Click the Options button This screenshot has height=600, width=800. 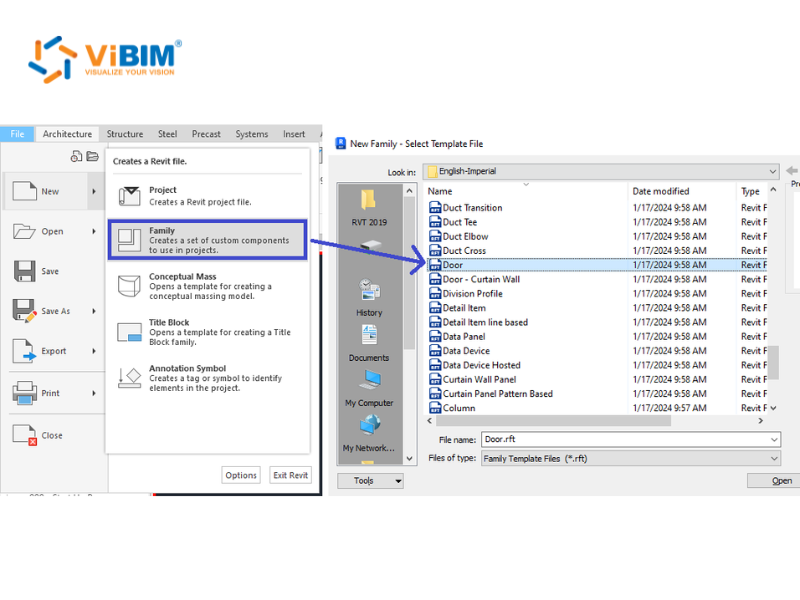tap(241, 475)
